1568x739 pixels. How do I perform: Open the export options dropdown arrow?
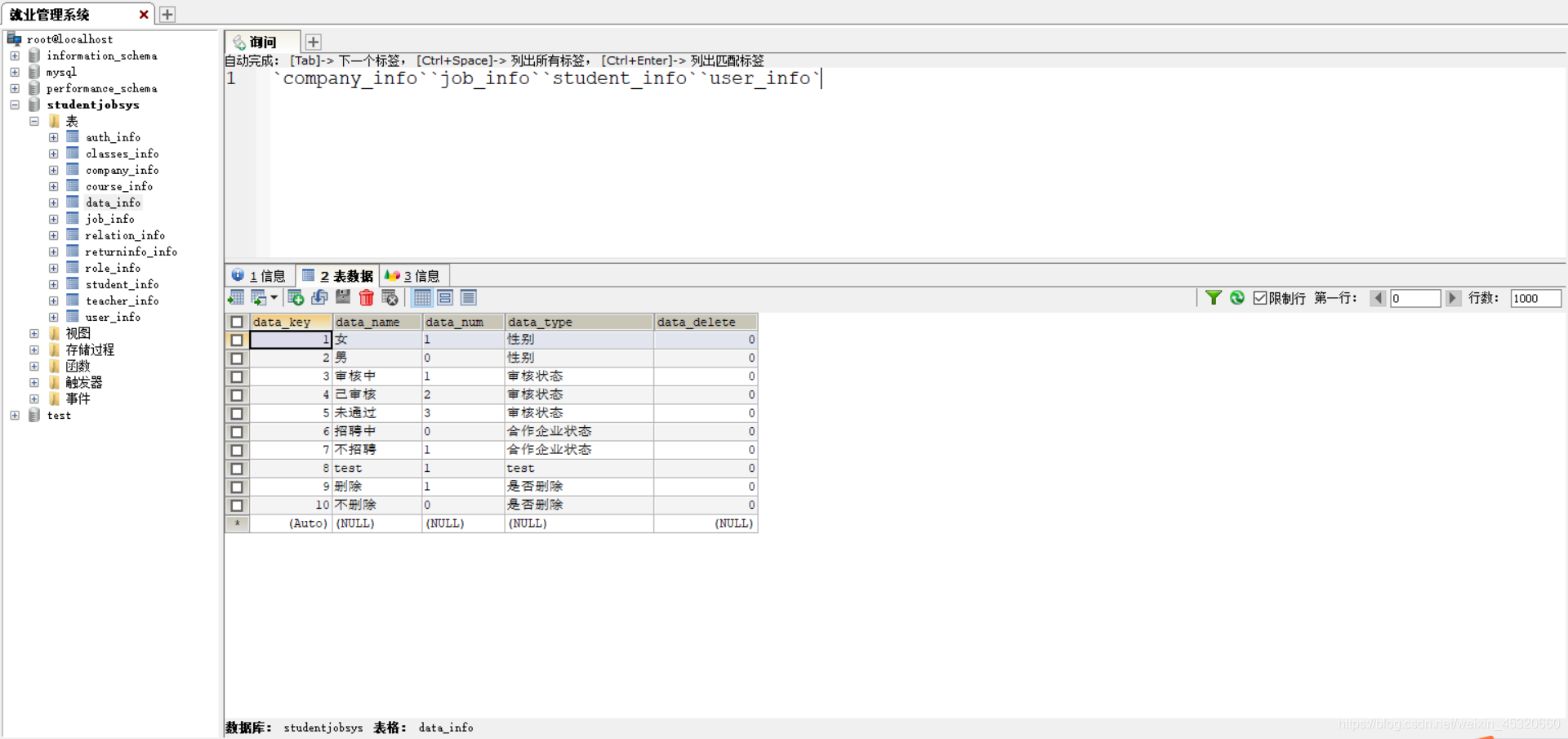click(x=274, y=297)
